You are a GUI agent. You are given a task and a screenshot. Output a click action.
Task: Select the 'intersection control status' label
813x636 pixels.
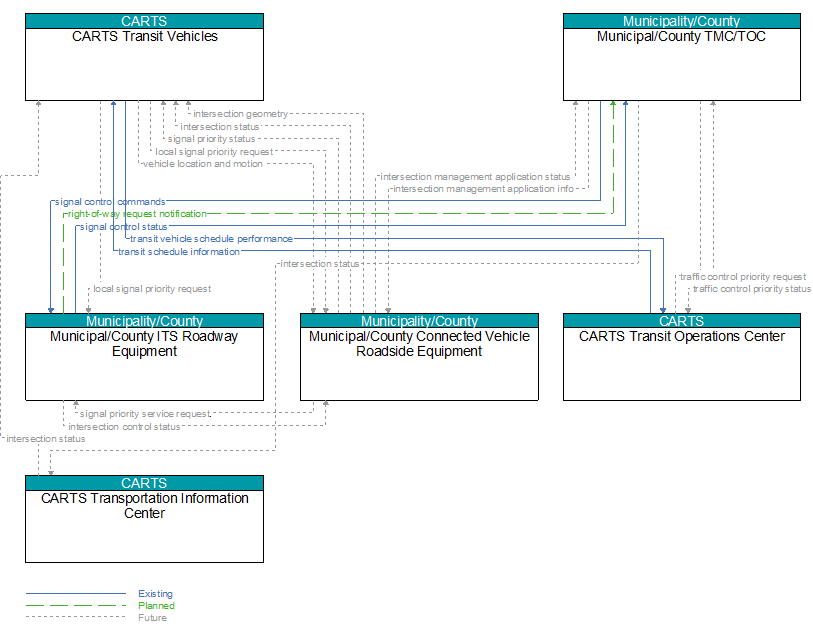[124, 427]
